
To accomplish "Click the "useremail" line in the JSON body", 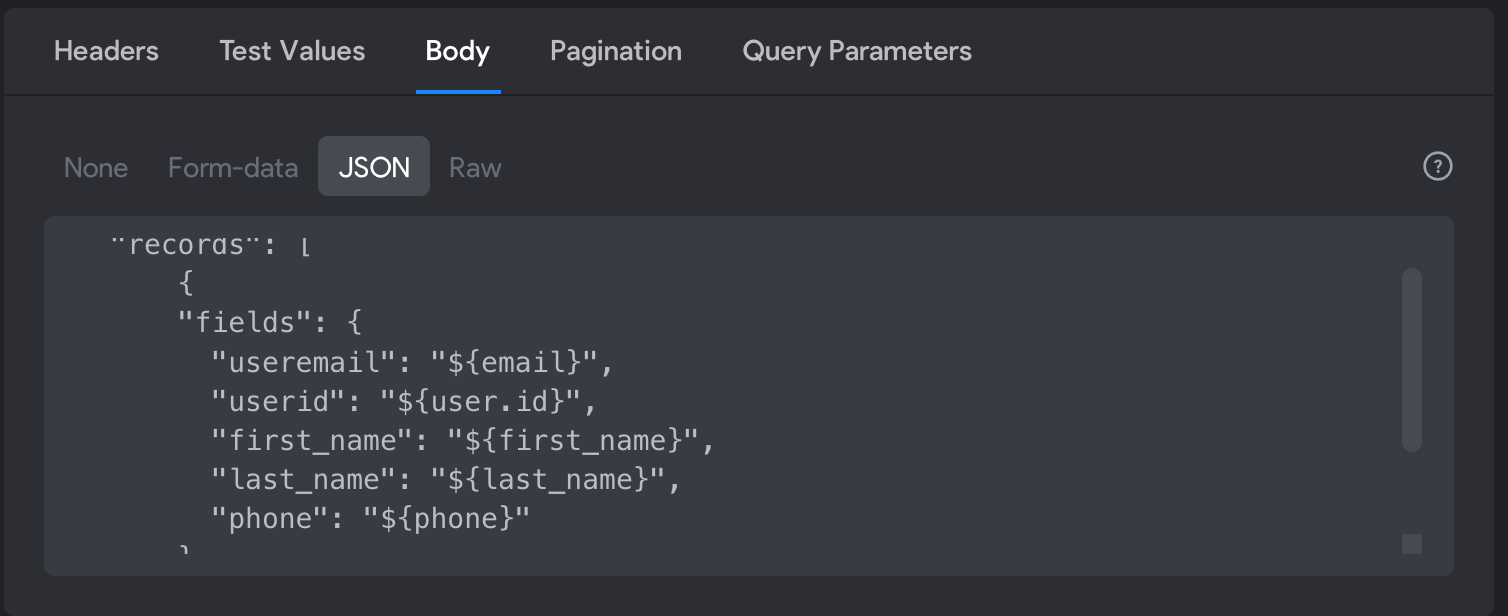I will pyautogui.click(x=412, y=361).
